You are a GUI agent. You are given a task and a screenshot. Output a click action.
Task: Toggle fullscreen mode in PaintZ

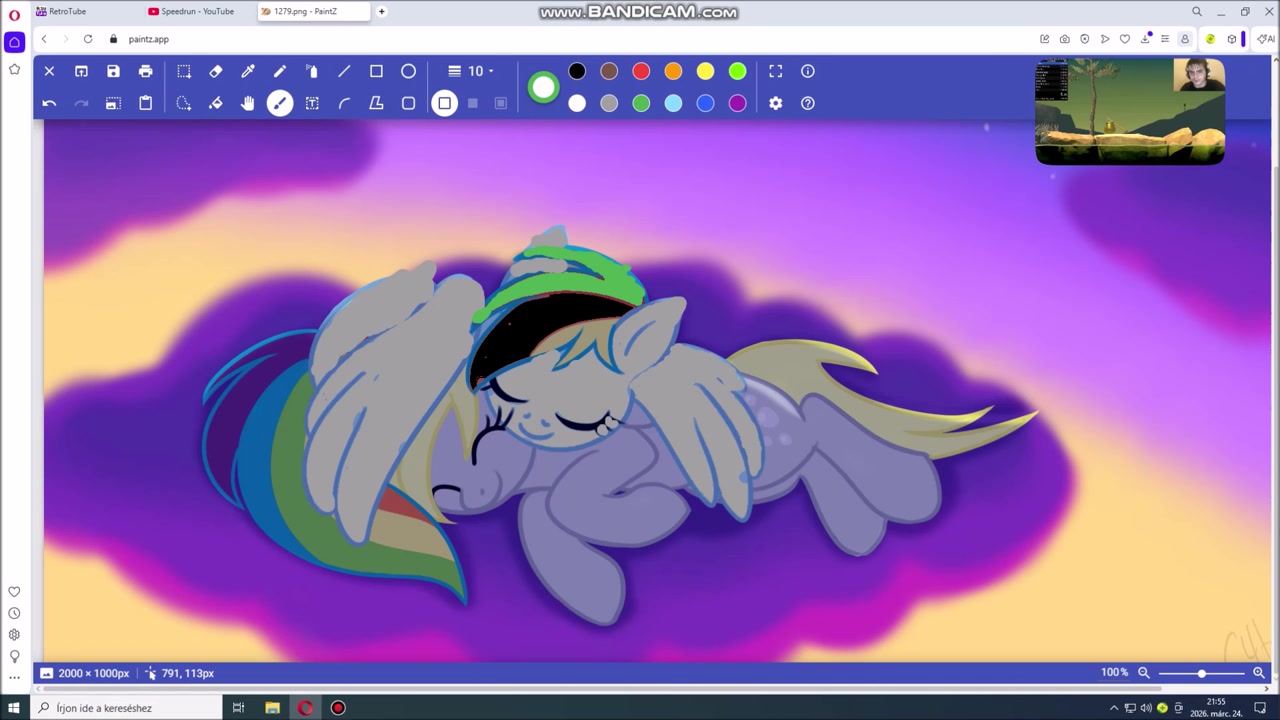[776, 71]
